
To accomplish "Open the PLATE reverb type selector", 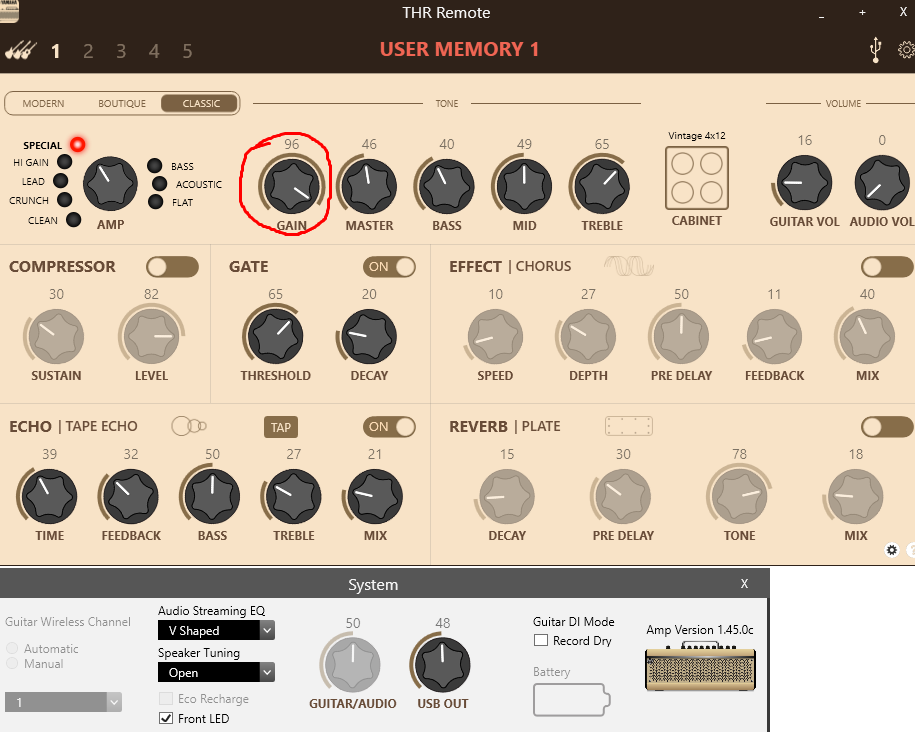I will tap(541, 426).
